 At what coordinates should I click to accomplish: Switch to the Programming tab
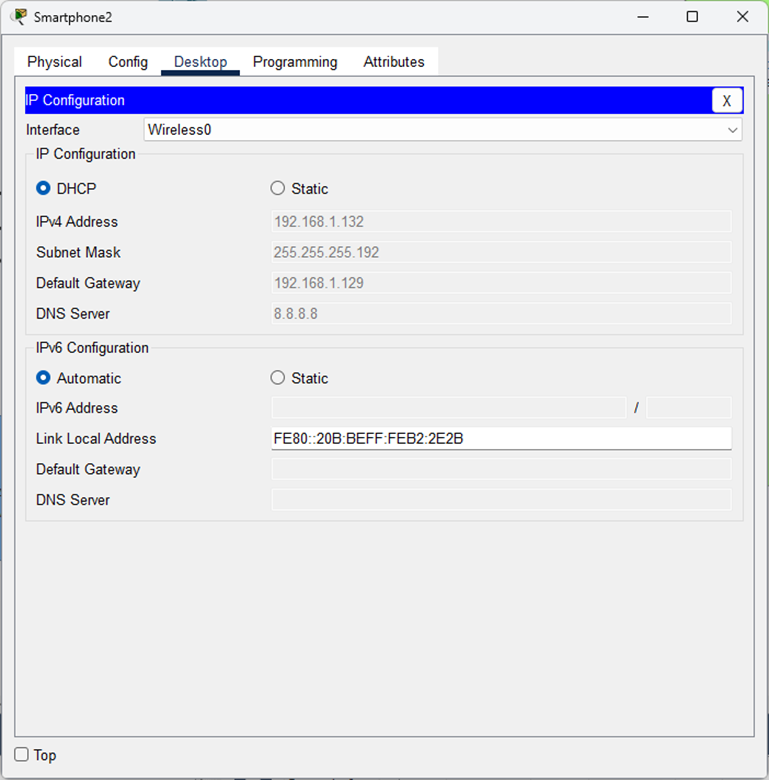(x=295, y=62)
